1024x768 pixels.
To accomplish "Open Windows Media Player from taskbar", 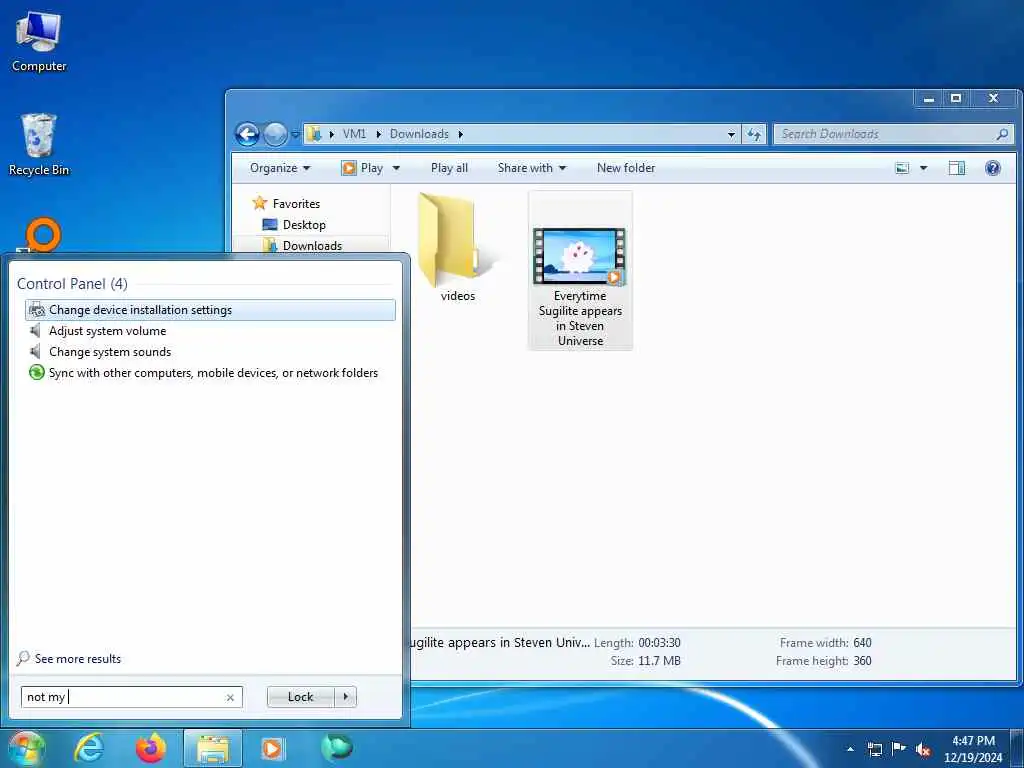I will (272, 748).
